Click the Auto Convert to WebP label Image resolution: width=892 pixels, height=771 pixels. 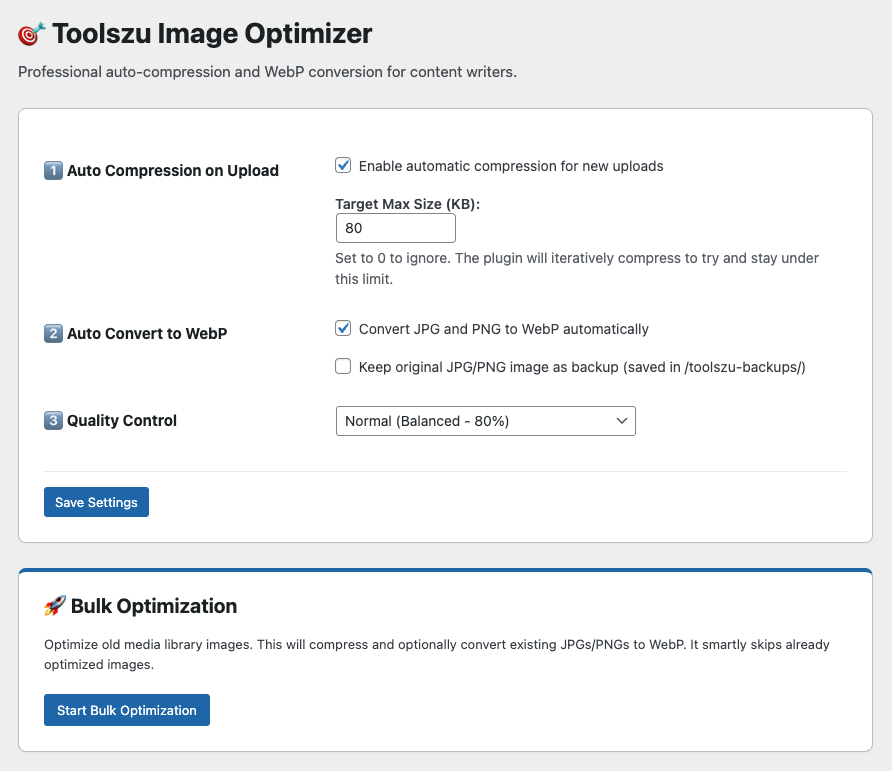[x=147, y=333]
